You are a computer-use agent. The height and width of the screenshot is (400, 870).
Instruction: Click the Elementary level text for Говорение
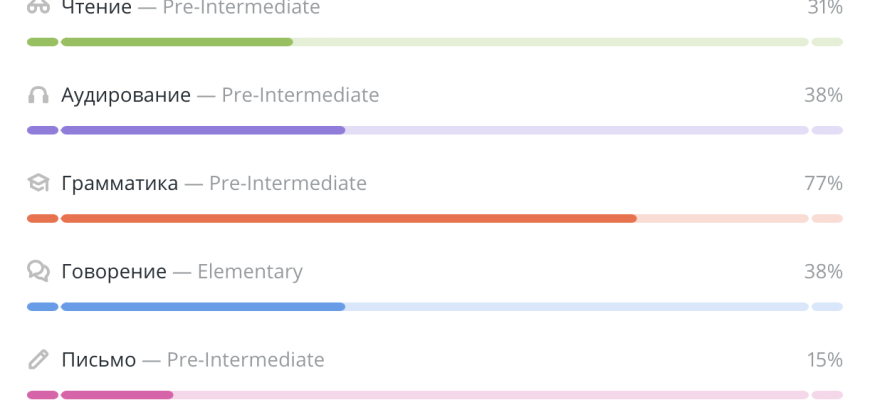[x=250, y=271]
